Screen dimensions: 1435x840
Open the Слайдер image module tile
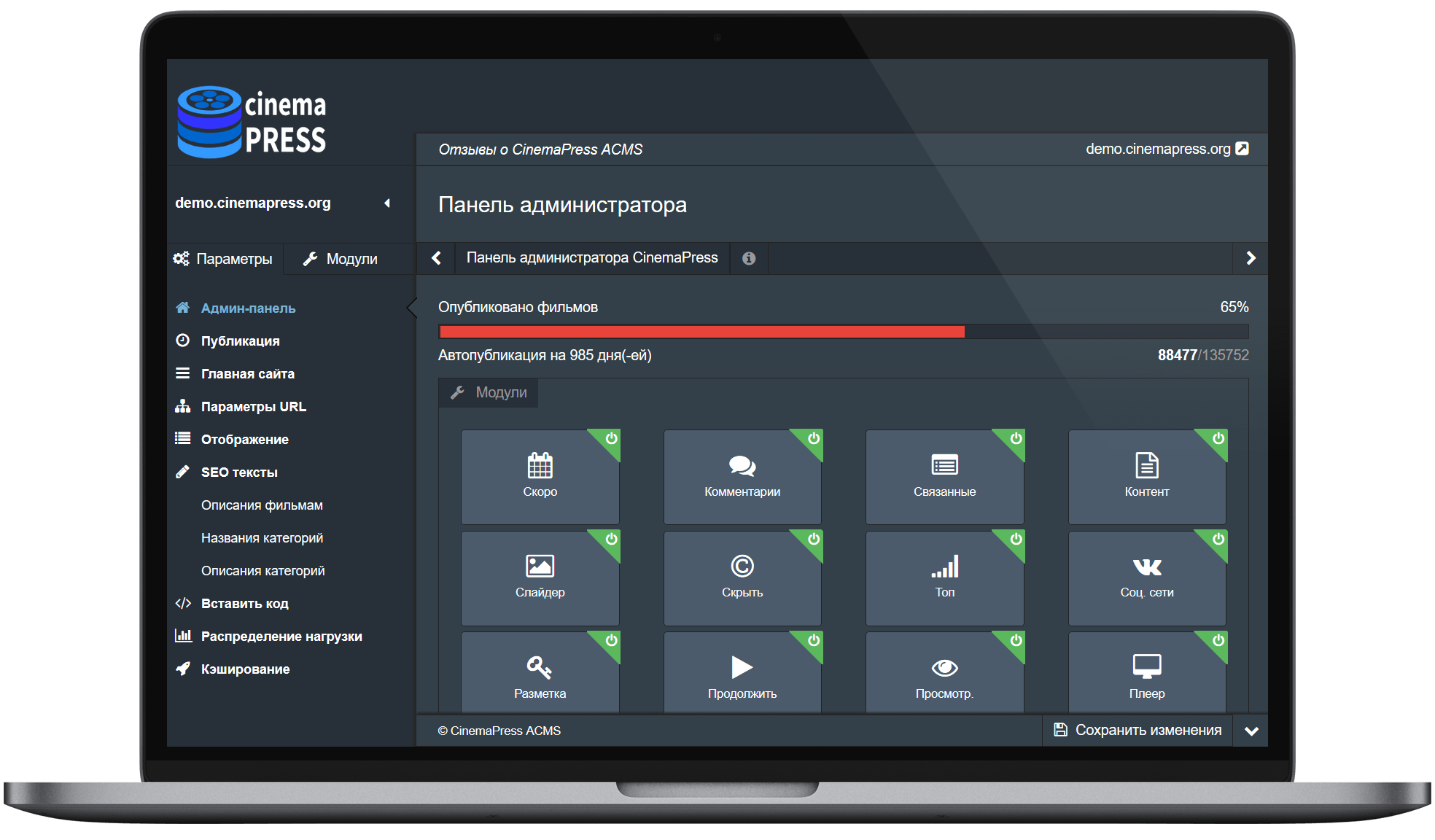[x=540, y=577]
